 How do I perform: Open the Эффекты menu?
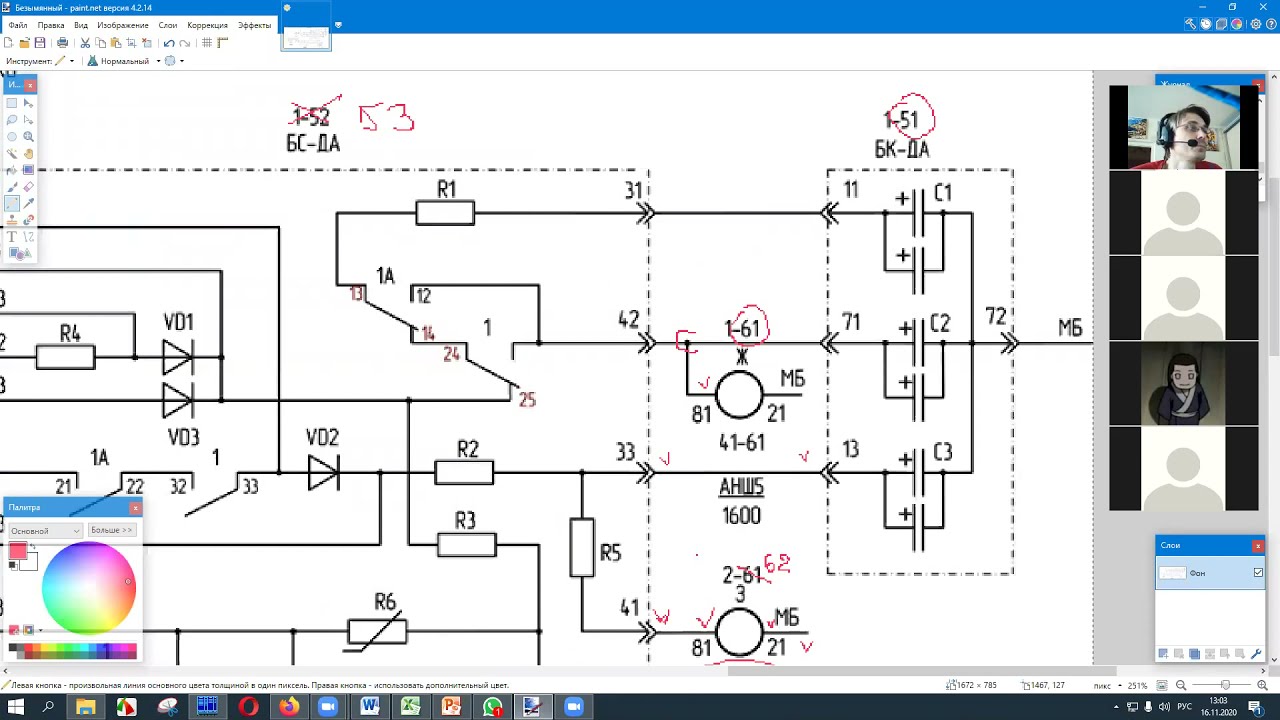[254, 25]
